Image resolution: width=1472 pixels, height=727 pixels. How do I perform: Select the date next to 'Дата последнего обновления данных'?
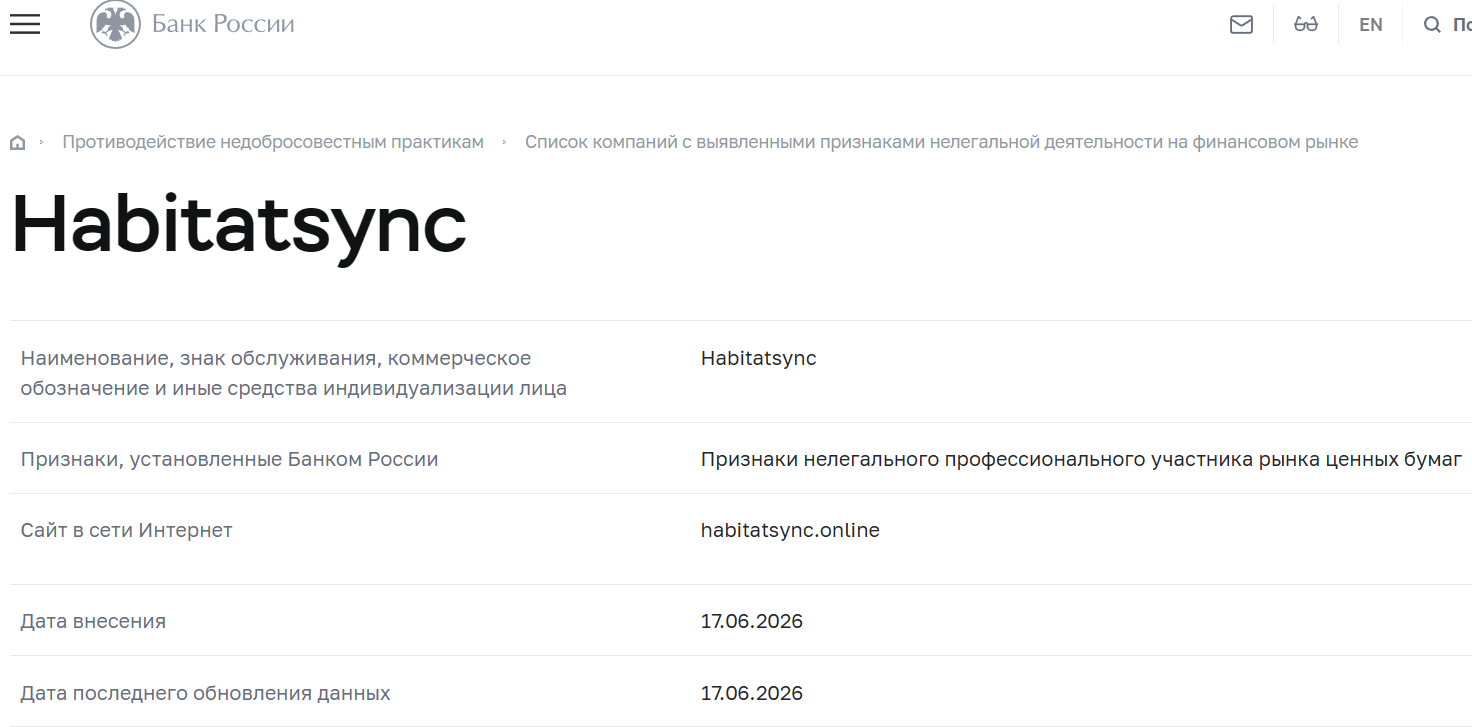(751, 693)
